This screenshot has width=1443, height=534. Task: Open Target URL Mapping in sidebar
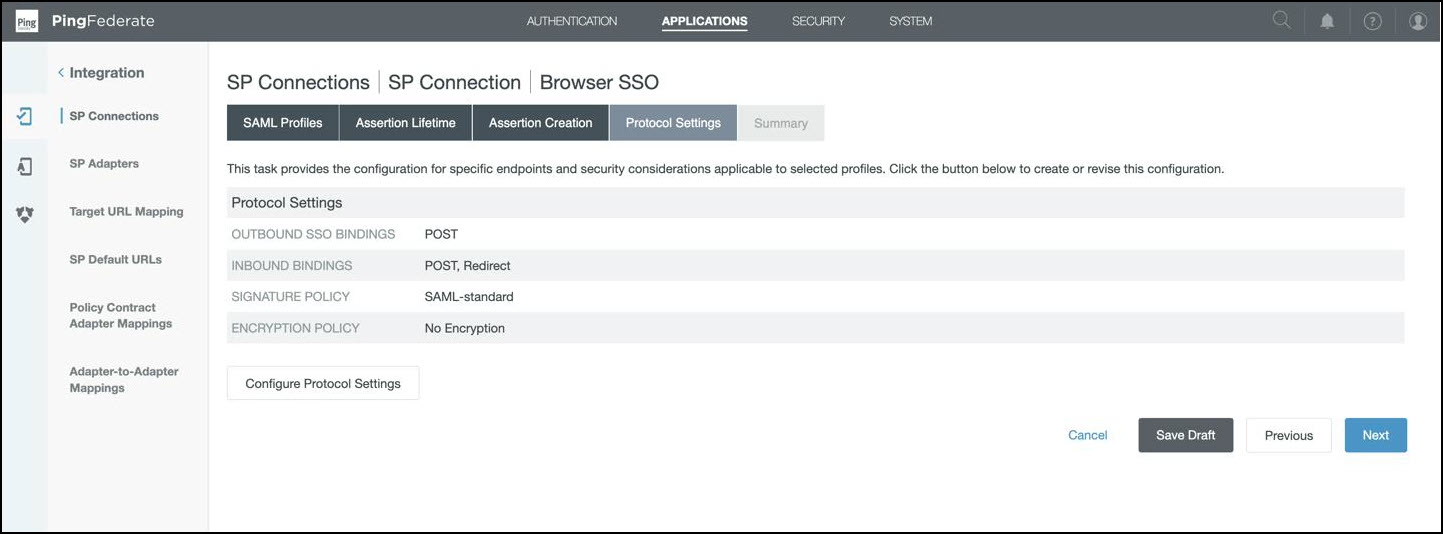[126, 212]
